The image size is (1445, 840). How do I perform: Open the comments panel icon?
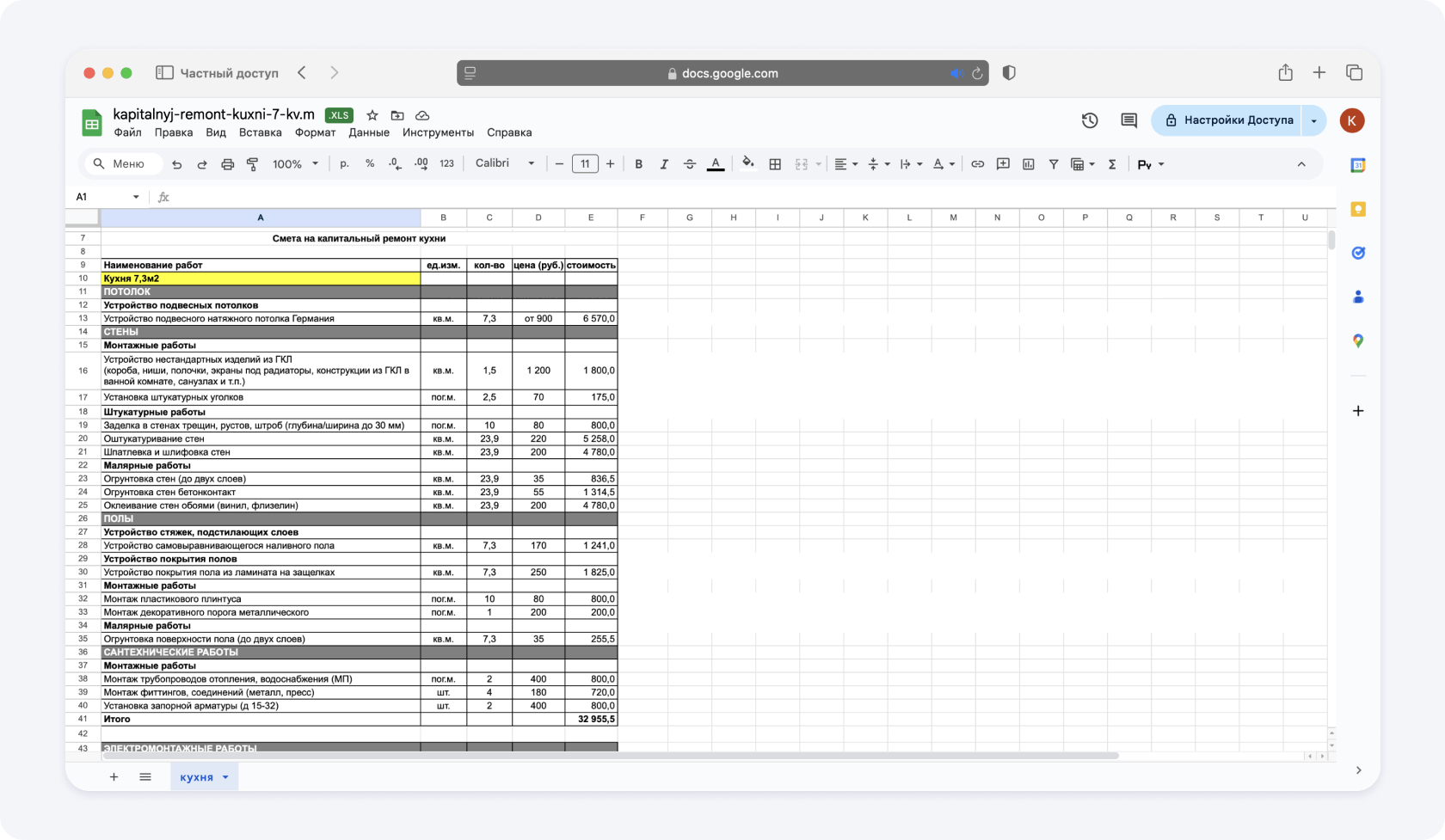1128,120
